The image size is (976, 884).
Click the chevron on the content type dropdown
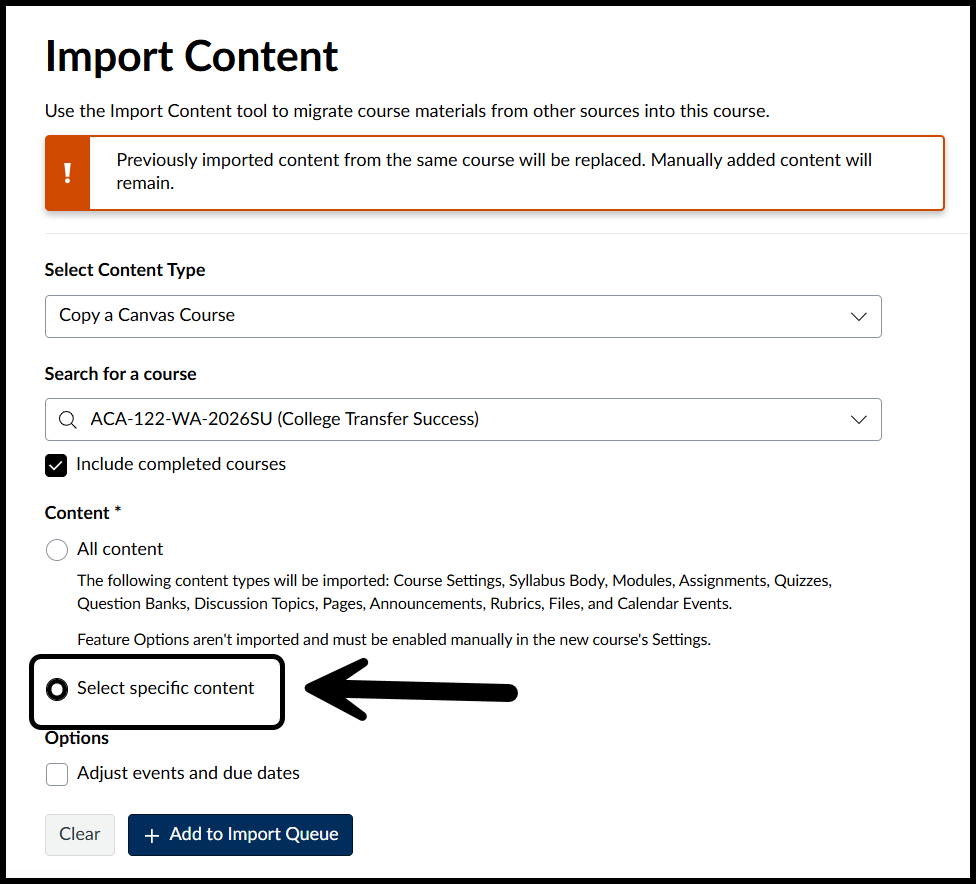(x=858, y=315)
